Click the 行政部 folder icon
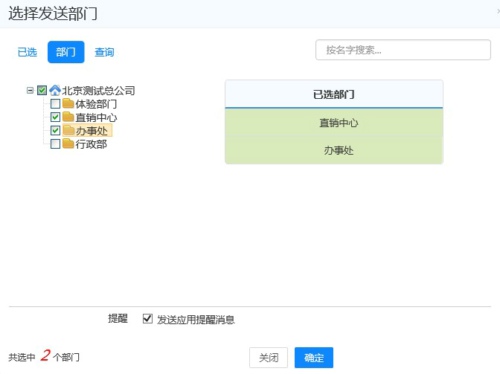This screenshot has width=500, height=374. [x=68, y=144]
